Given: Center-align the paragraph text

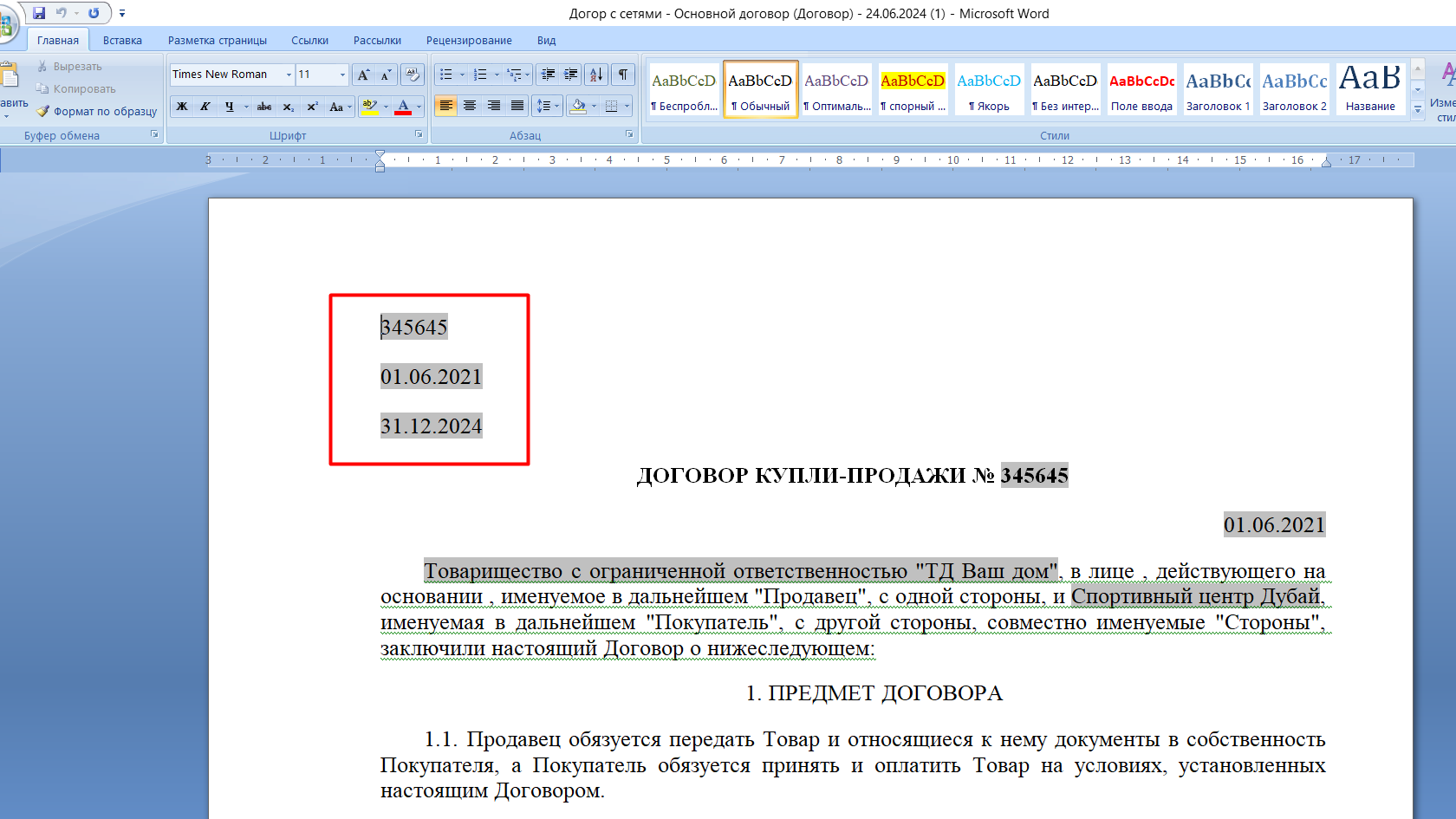Looking at the screenshot, I should 470,106.
